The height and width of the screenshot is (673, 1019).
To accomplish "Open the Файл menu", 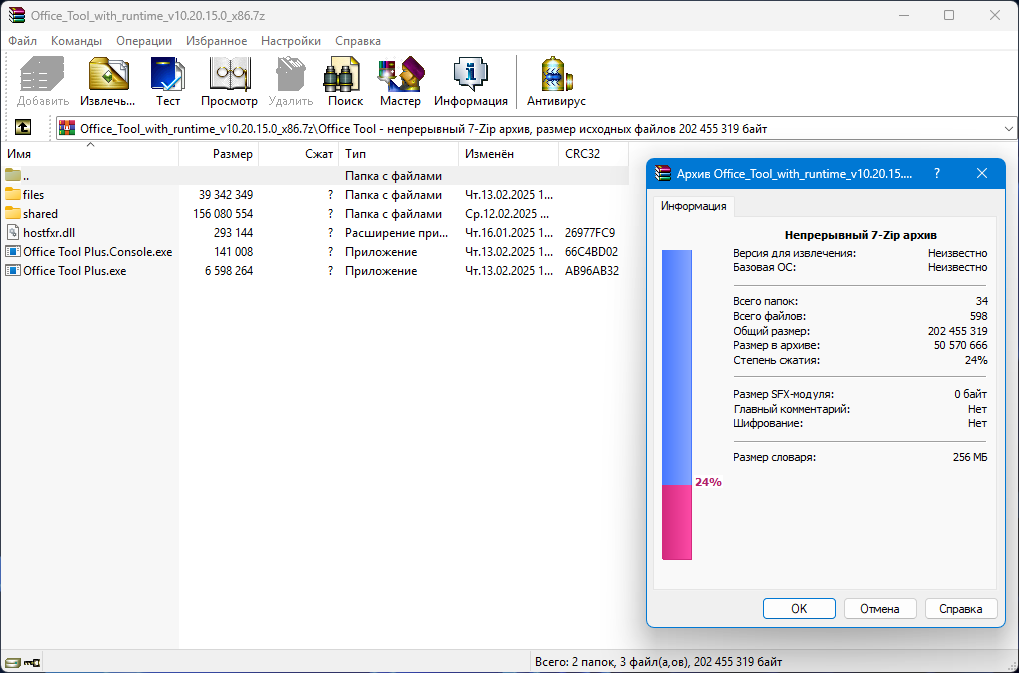I will click(x=23, y=41).
